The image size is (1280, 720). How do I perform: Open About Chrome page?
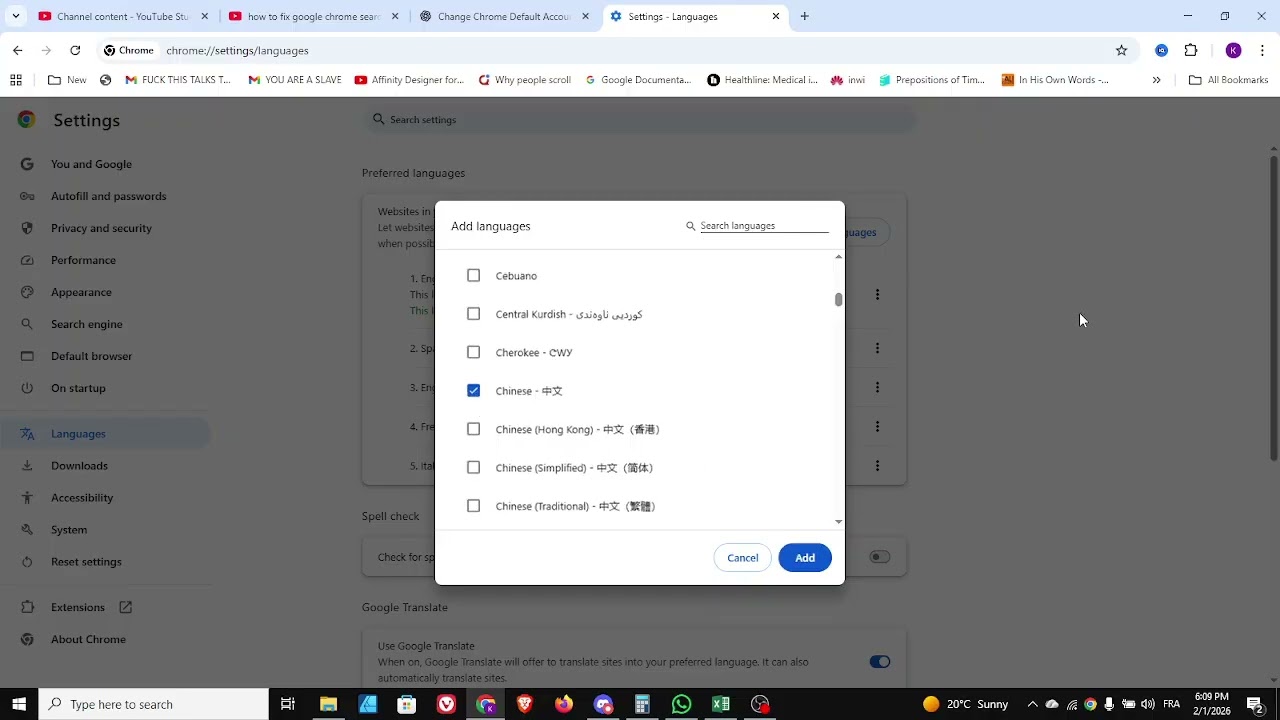pos(88,640)
